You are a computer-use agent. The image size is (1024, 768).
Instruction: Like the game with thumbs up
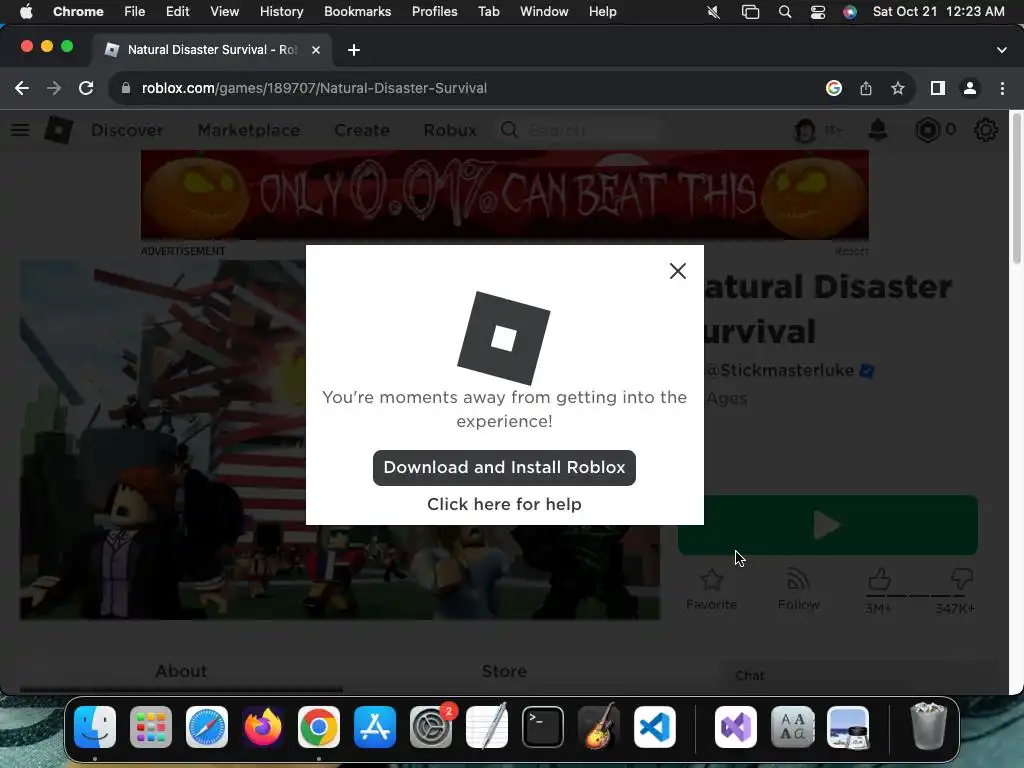tap(879, 580)
